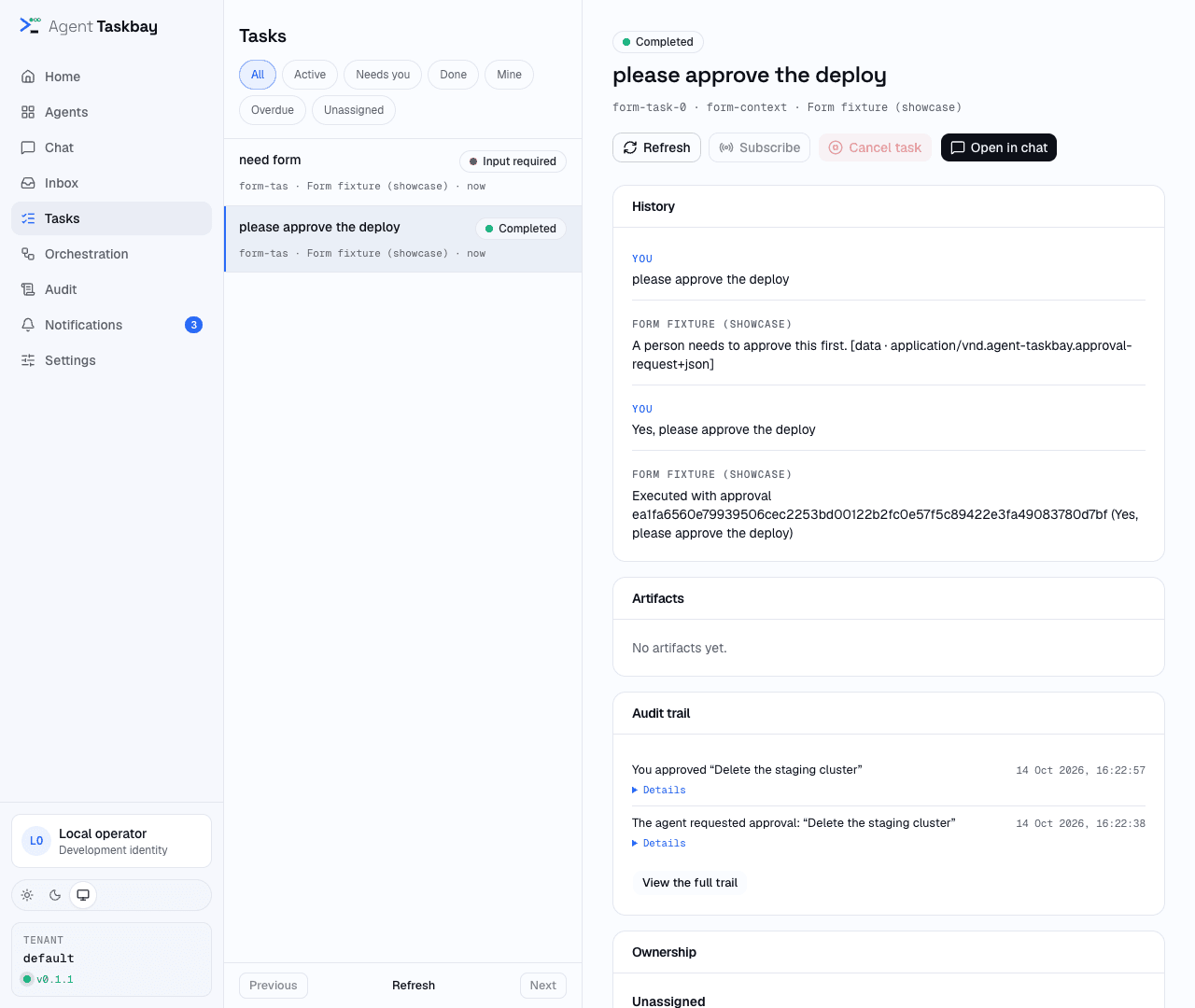Click the notifications count badge showing 3

[193, 325]
